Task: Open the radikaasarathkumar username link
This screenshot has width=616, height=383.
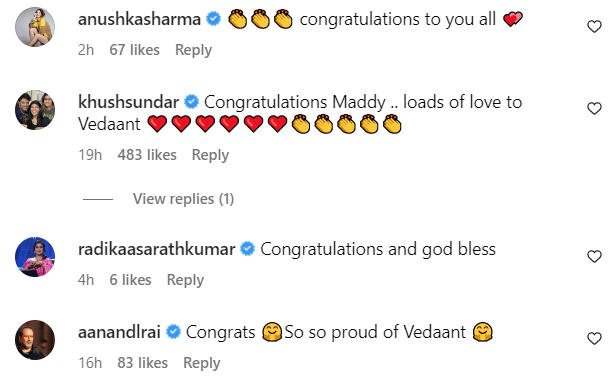Action: [x=156, y=249]
